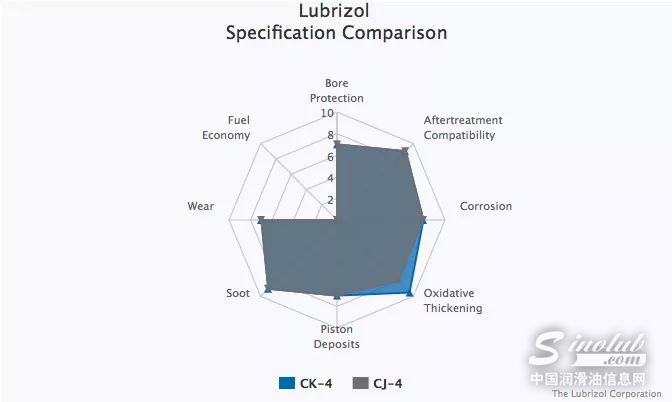Click the axis scale value 10

(328, 112)
